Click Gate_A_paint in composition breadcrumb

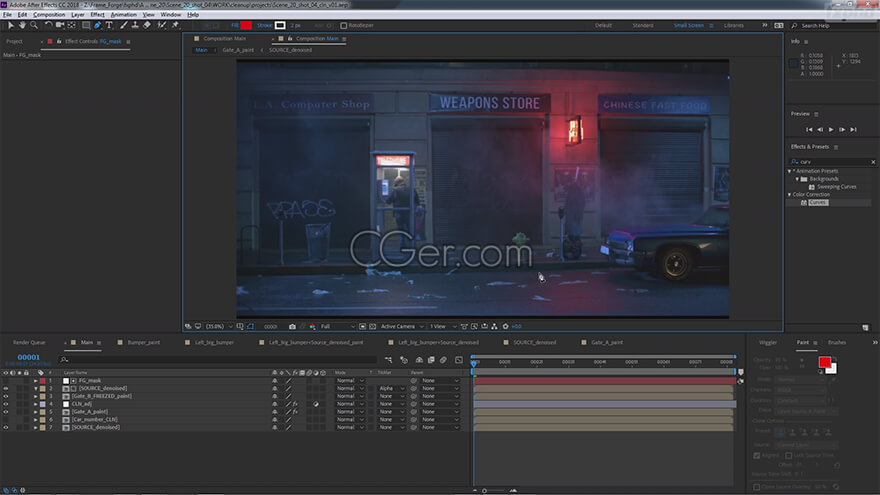[238, 50]
